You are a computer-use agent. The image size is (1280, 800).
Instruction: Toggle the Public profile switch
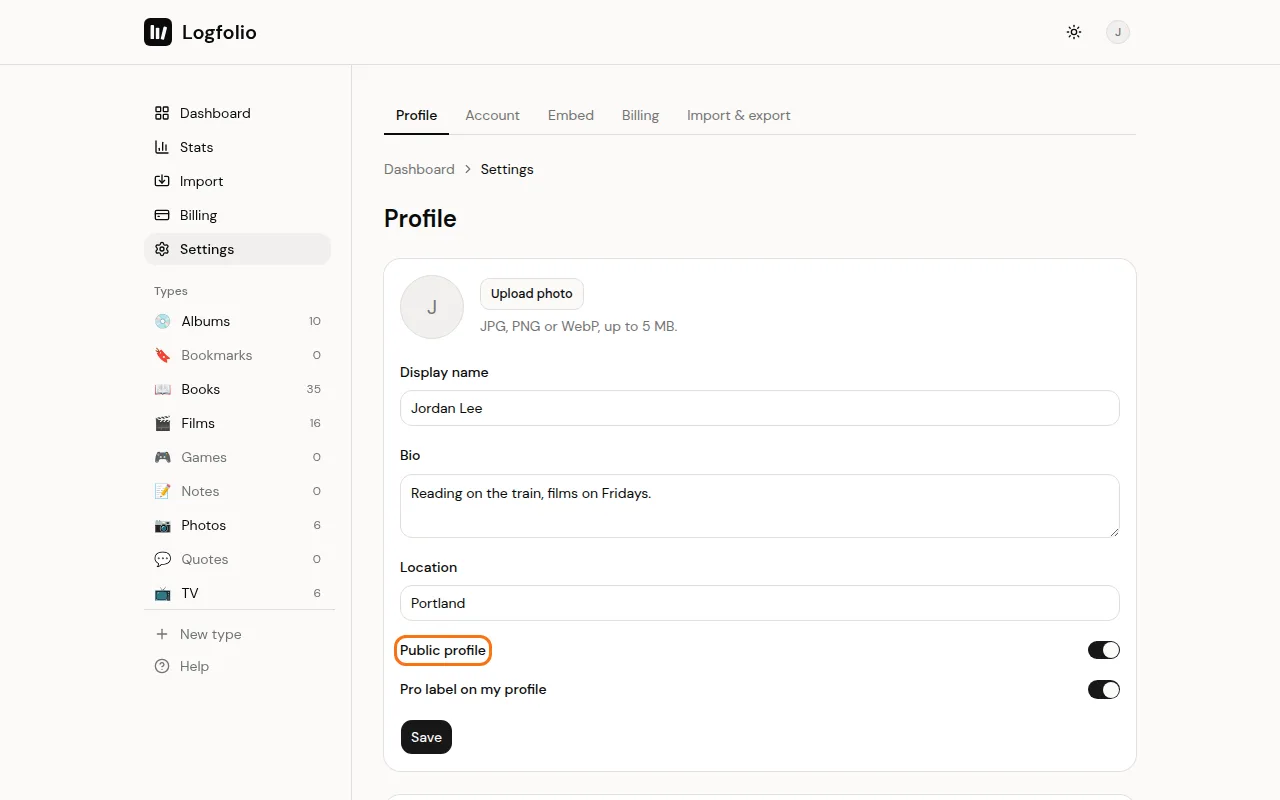tap(1104, 650)
